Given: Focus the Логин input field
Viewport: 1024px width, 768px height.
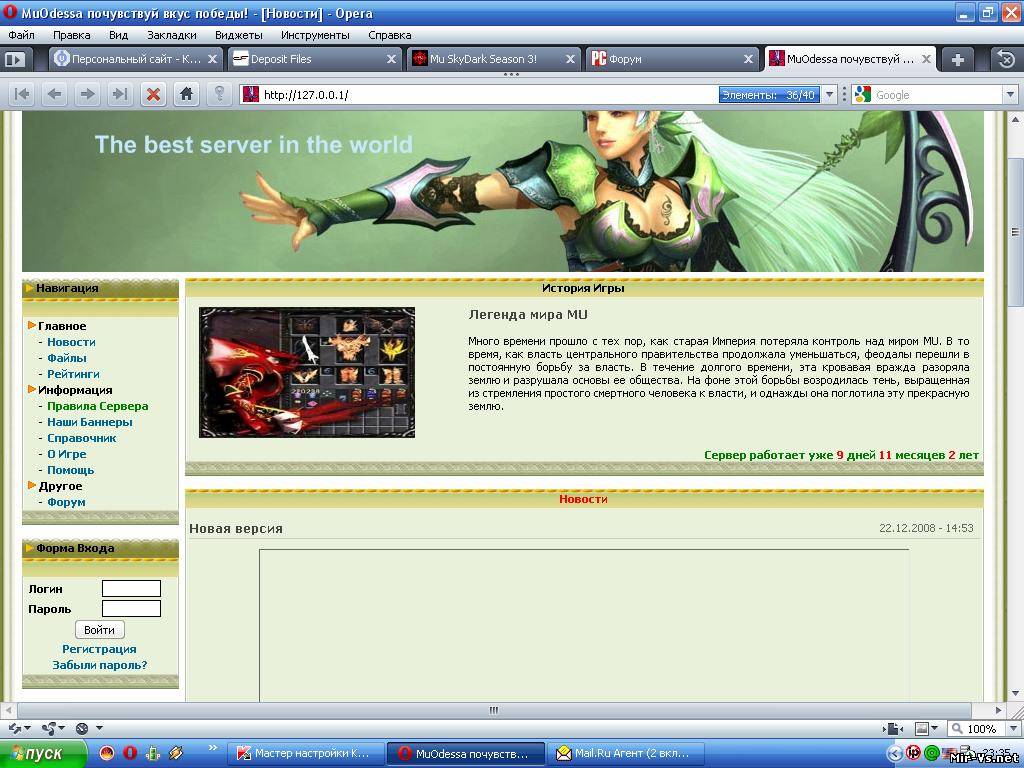Looking at the screenshot, I should coord(131,588).
